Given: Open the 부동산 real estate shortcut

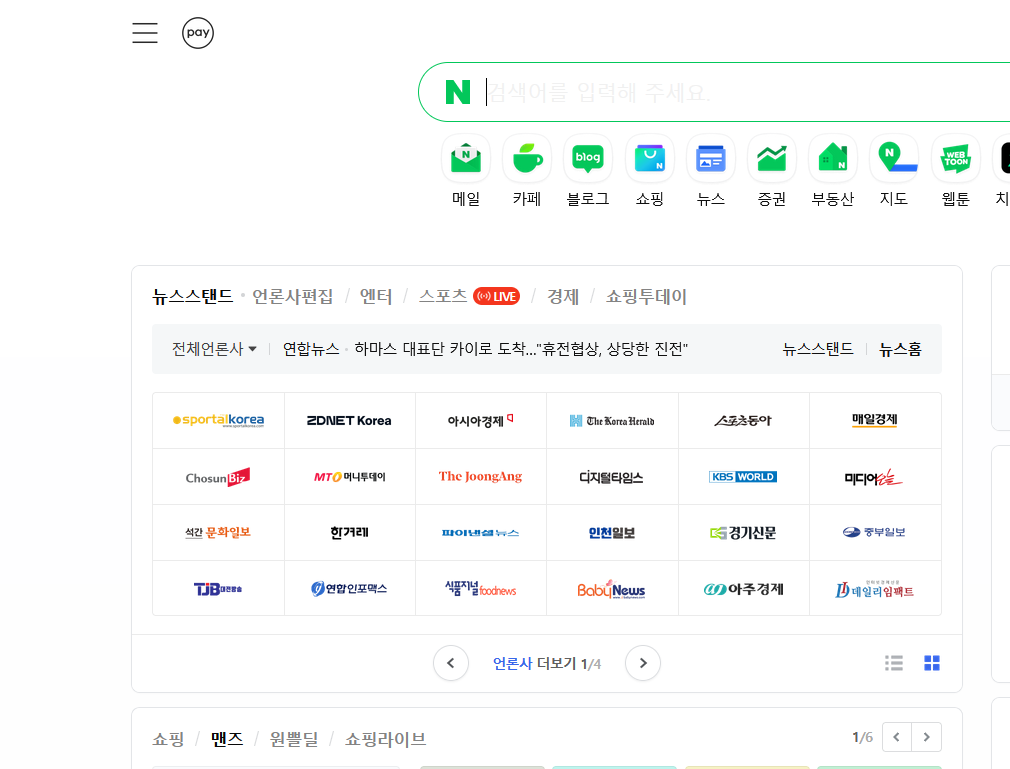Looking at the screenshot, I should point(833,171).
